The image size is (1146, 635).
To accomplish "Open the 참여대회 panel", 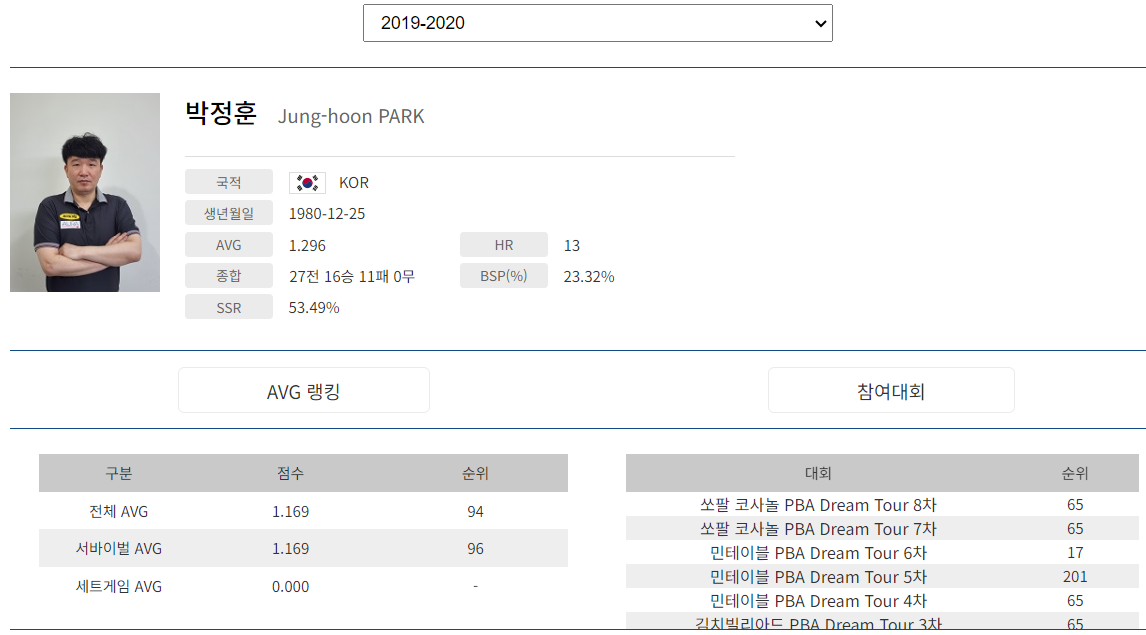I will click(x=890, y=389).
